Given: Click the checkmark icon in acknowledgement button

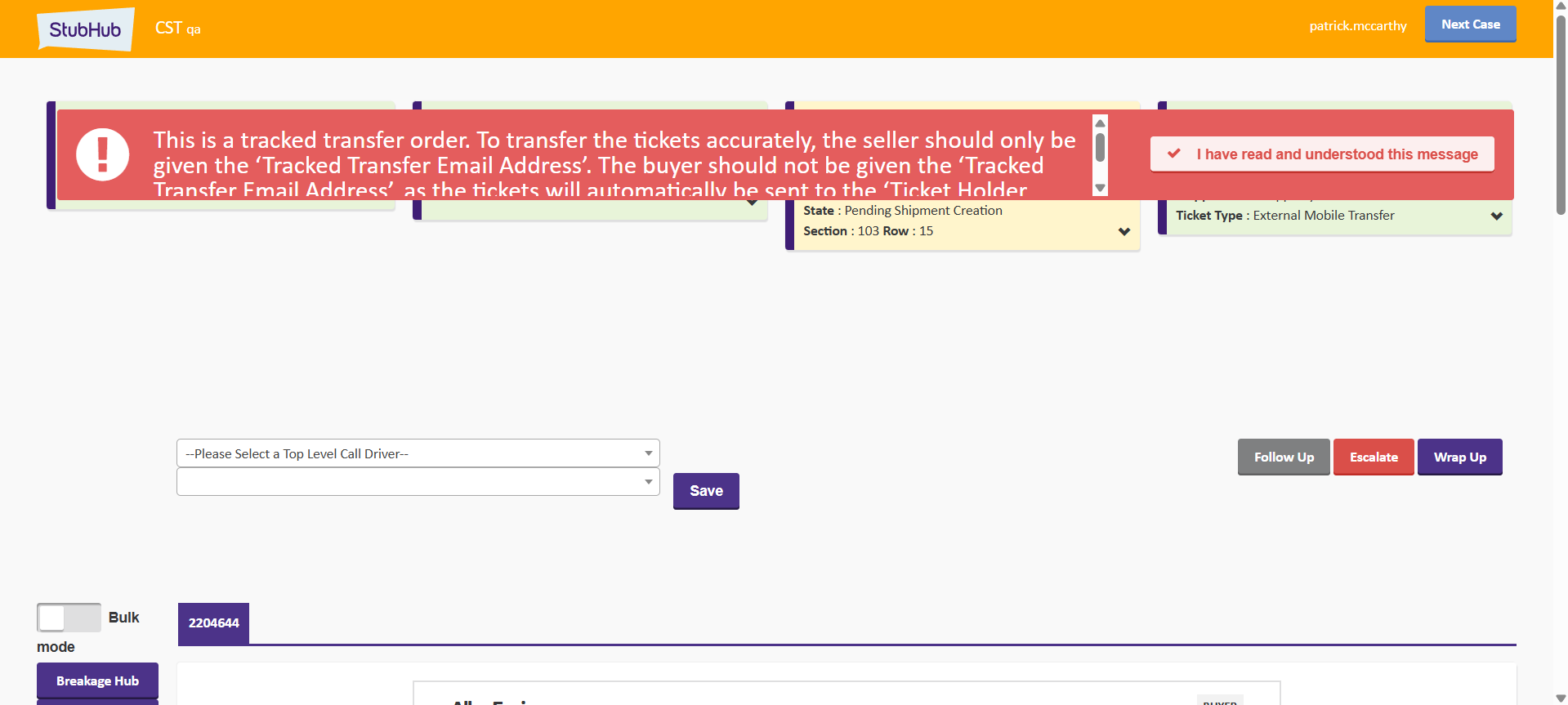Looking at the screenshot, I should coord(1174,154).
